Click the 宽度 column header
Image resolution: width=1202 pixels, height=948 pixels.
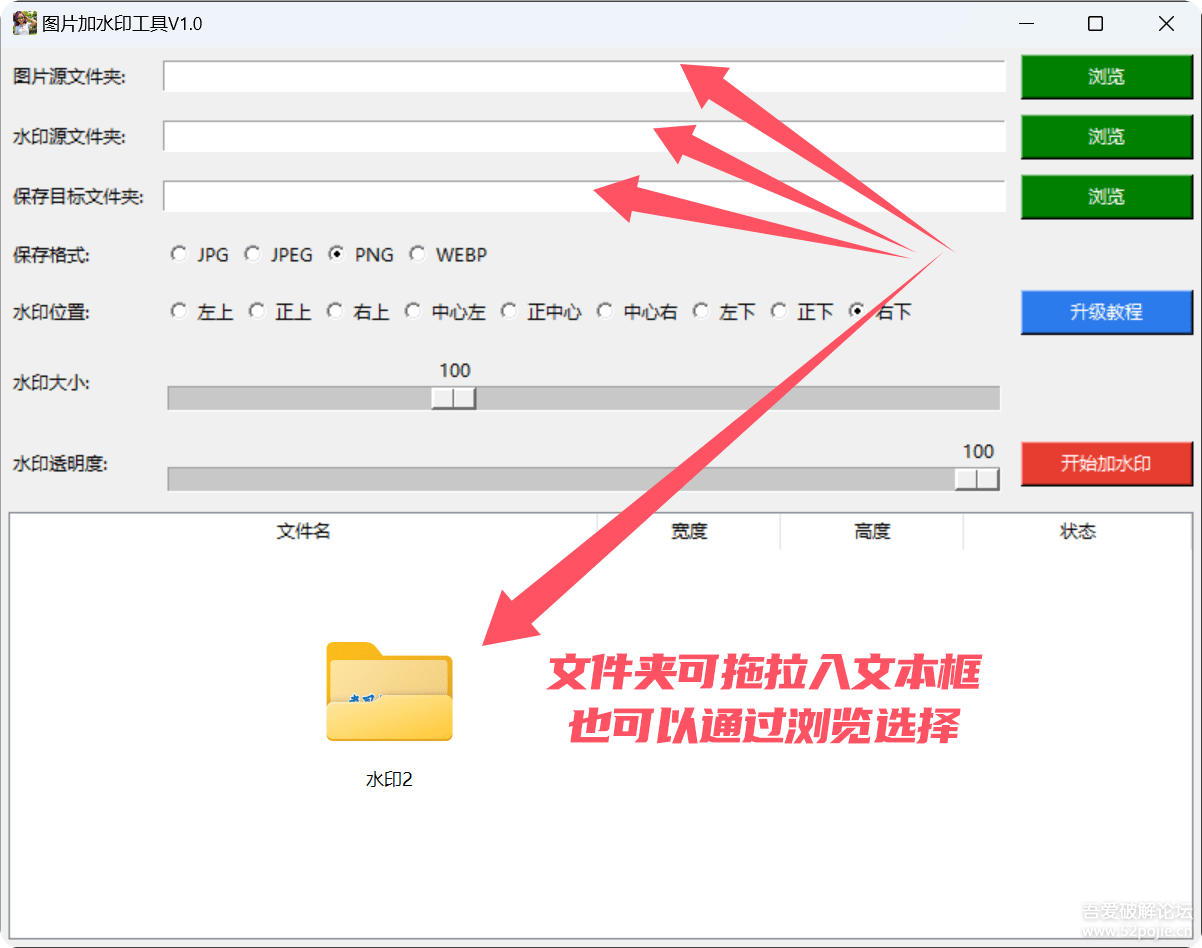pos(689,532)
